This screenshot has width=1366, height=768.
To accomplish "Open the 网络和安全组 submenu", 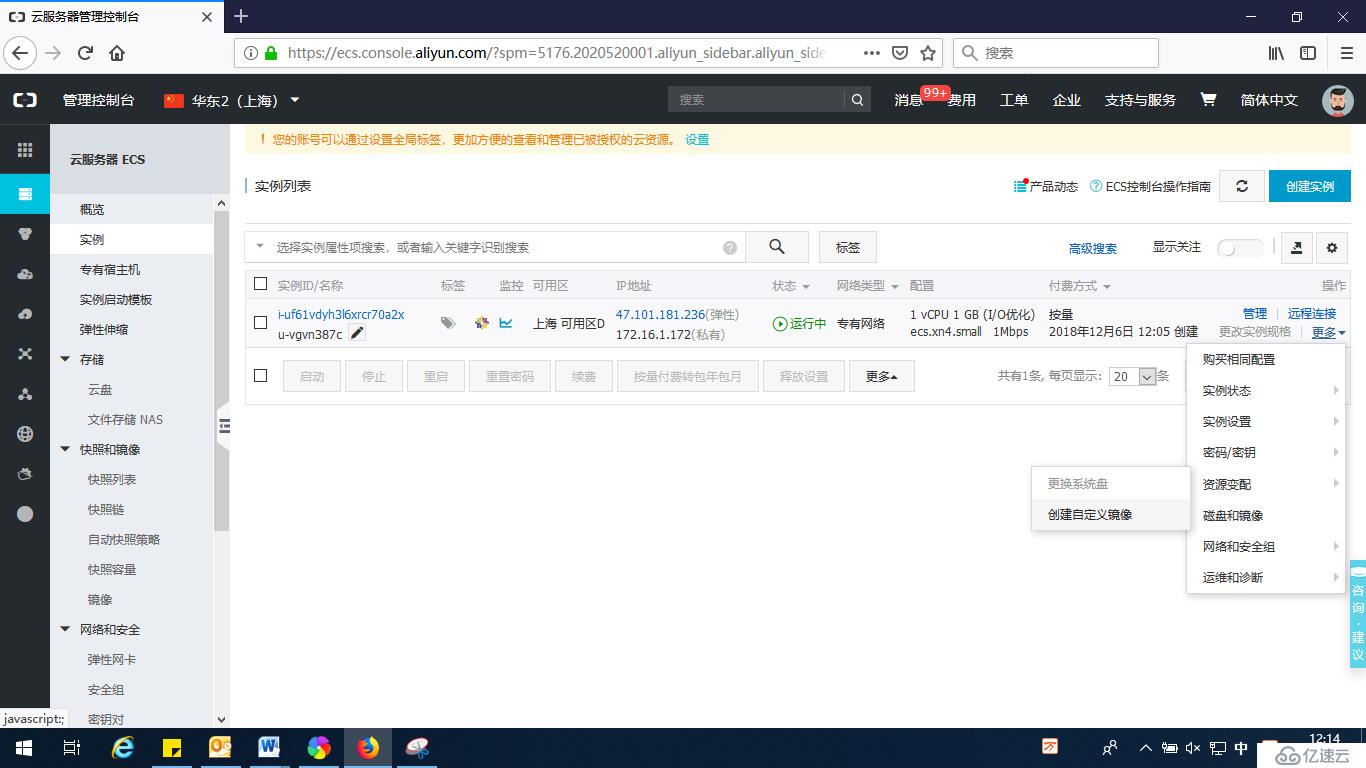I will tap(1266, 547).
